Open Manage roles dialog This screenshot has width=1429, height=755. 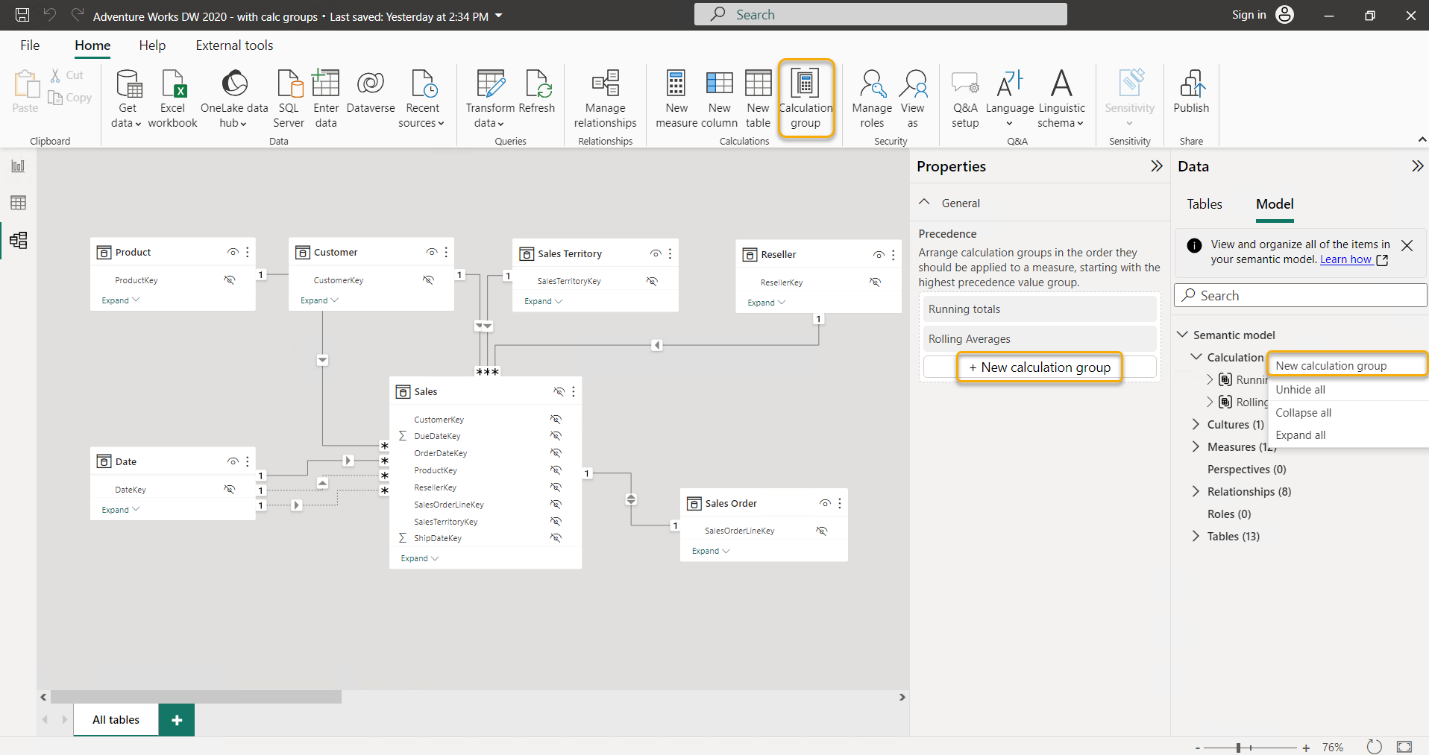[872, 99]
